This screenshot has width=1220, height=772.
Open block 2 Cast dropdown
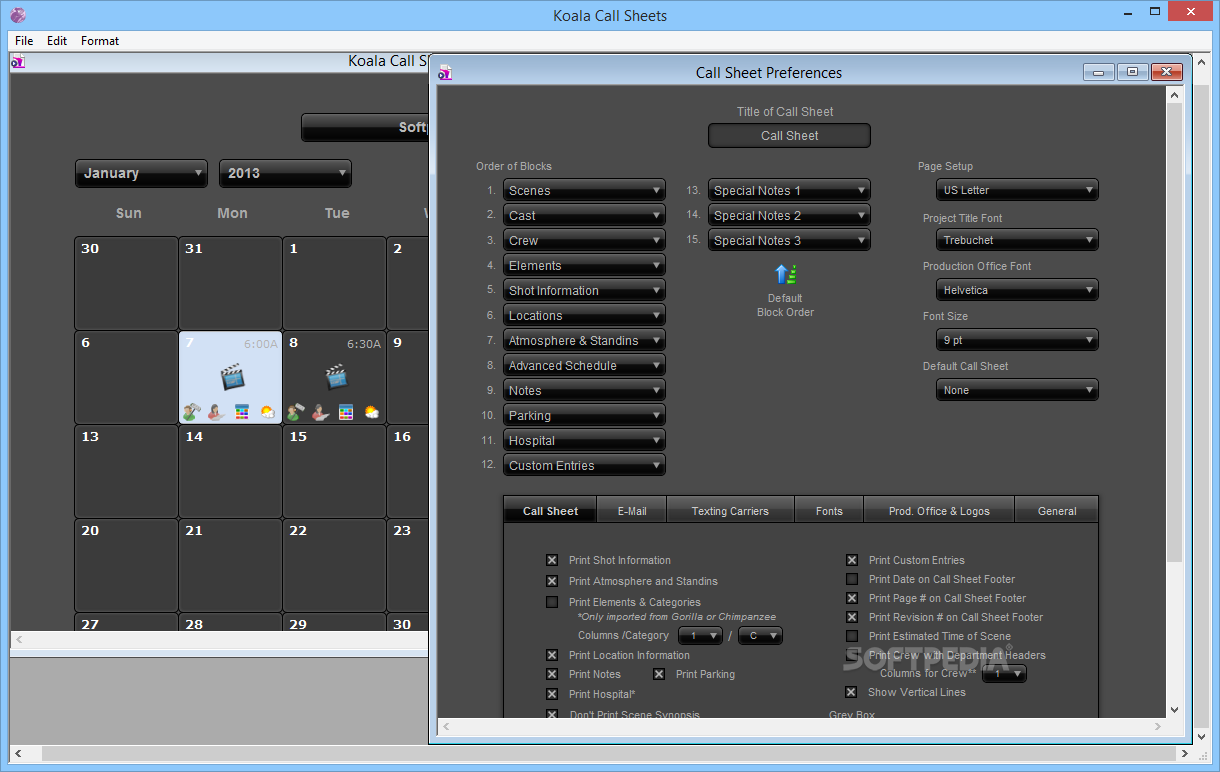584,215
